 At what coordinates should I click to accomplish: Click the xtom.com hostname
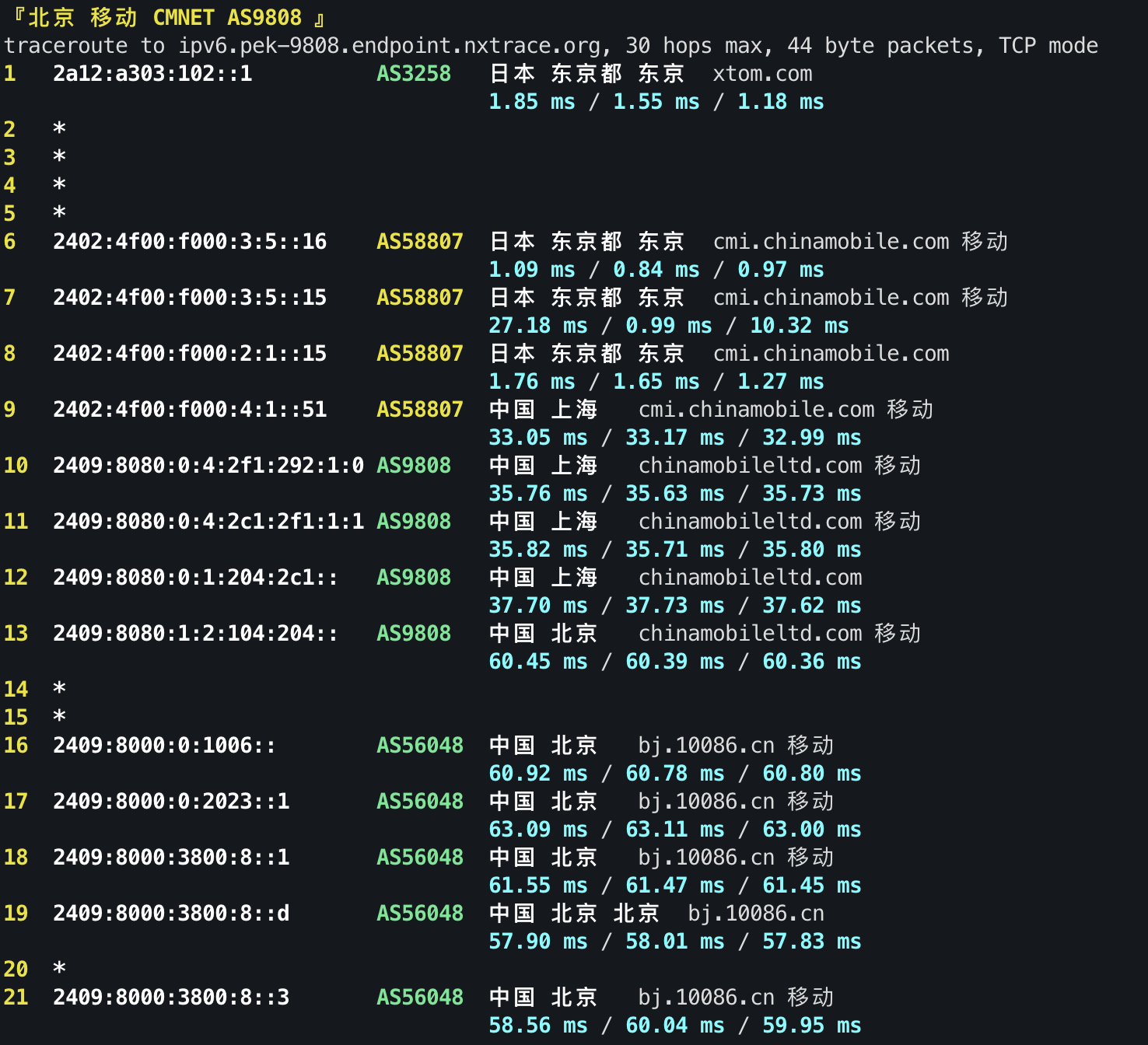[762, 74]
